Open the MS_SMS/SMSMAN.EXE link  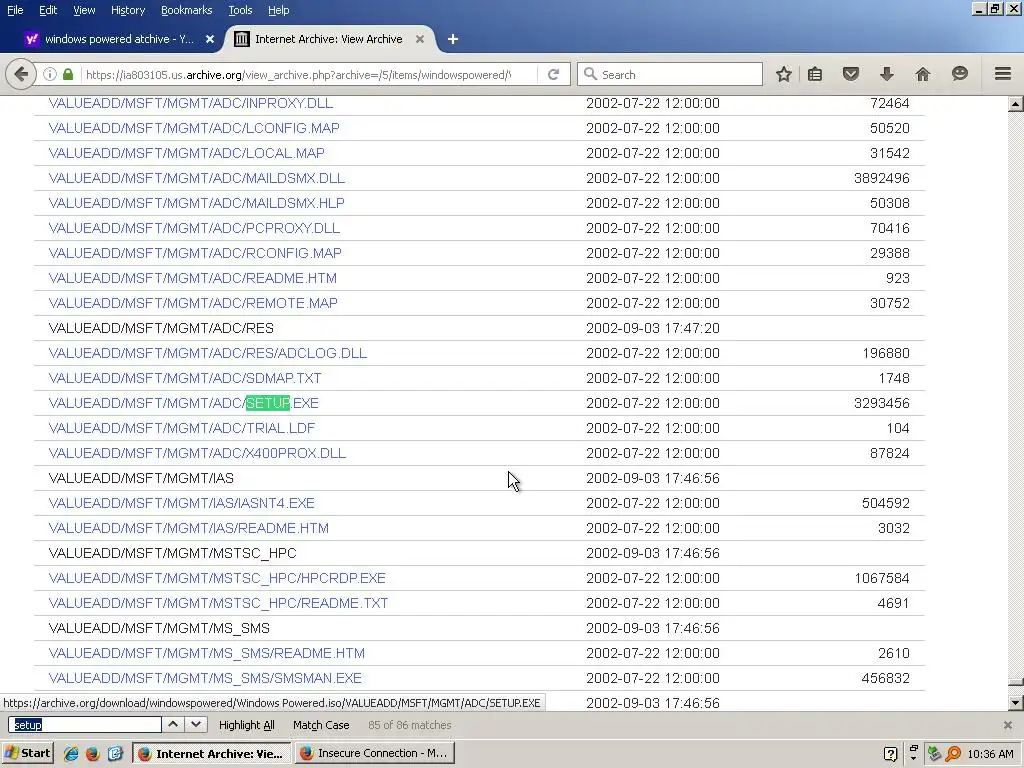coord(205,678)
